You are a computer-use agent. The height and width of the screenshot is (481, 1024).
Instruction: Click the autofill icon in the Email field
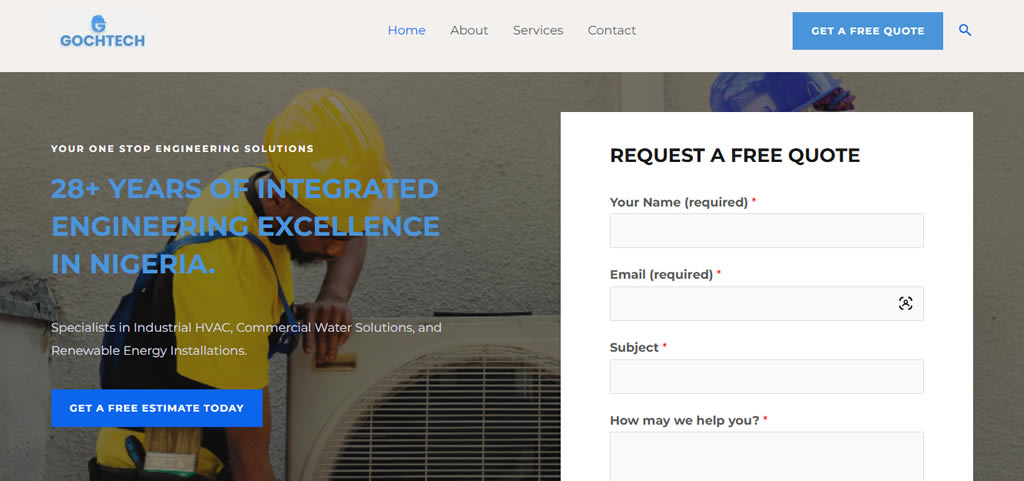[905, 304]
